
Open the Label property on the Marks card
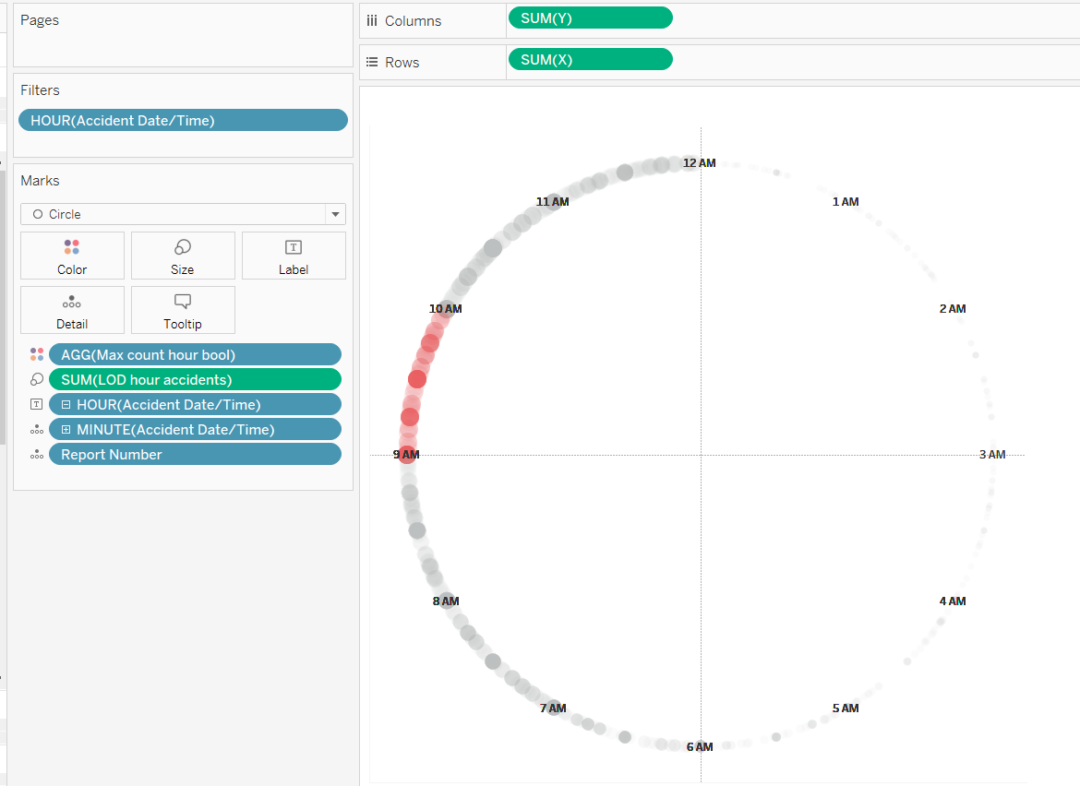[293, 255]
